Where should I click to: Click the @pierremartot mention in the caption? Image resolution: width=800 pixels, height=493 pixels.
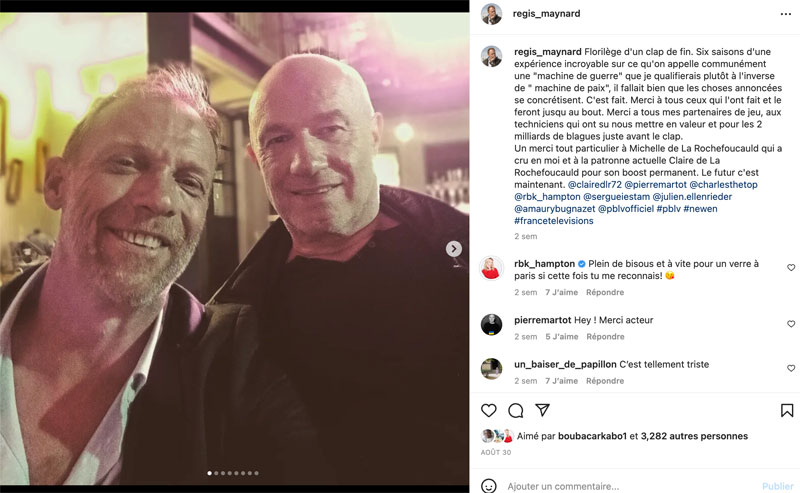[659, 185]
